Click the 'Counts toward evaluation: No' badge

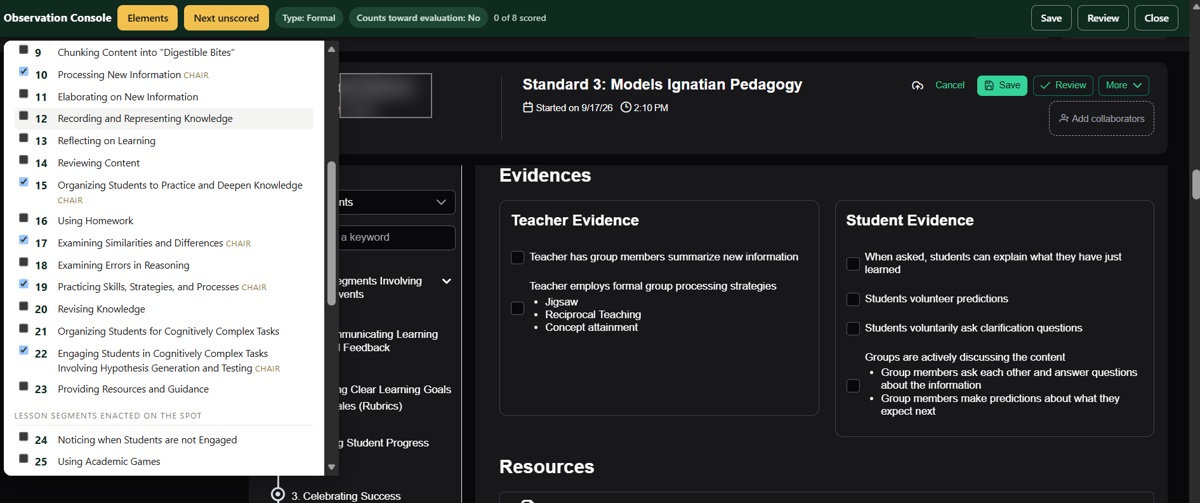[x=418, y=18]
